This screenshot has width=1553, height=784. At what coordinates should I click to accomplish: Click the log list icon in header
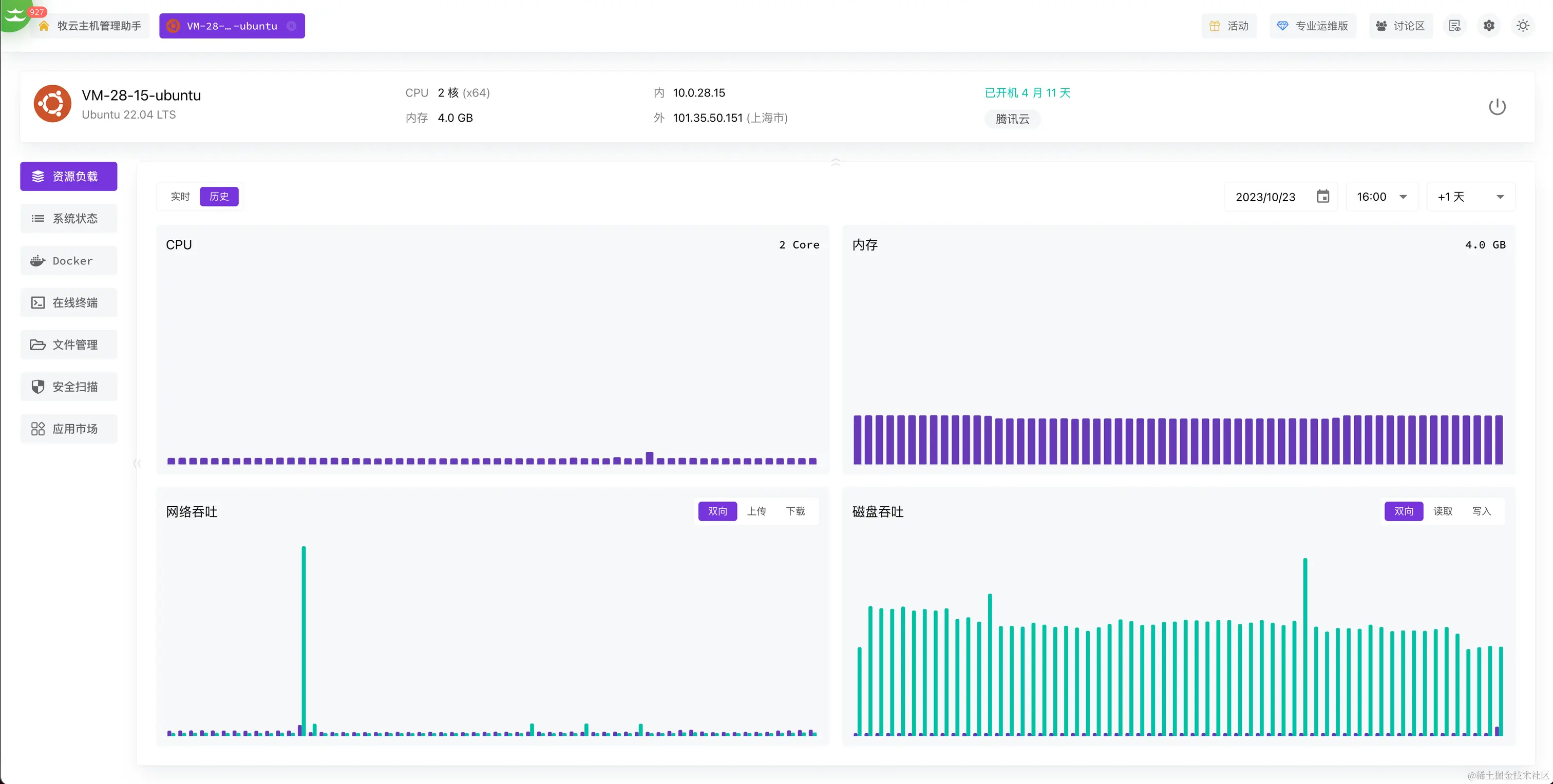1454,26
